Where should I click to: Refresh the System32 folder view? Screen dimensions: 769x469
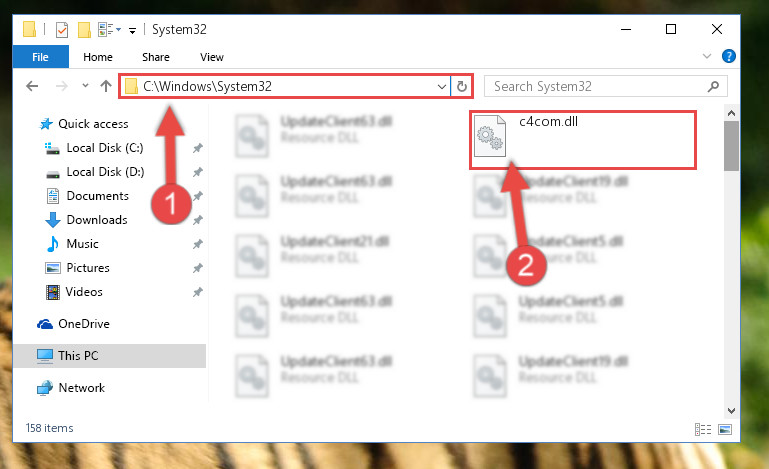pos(461,86)
